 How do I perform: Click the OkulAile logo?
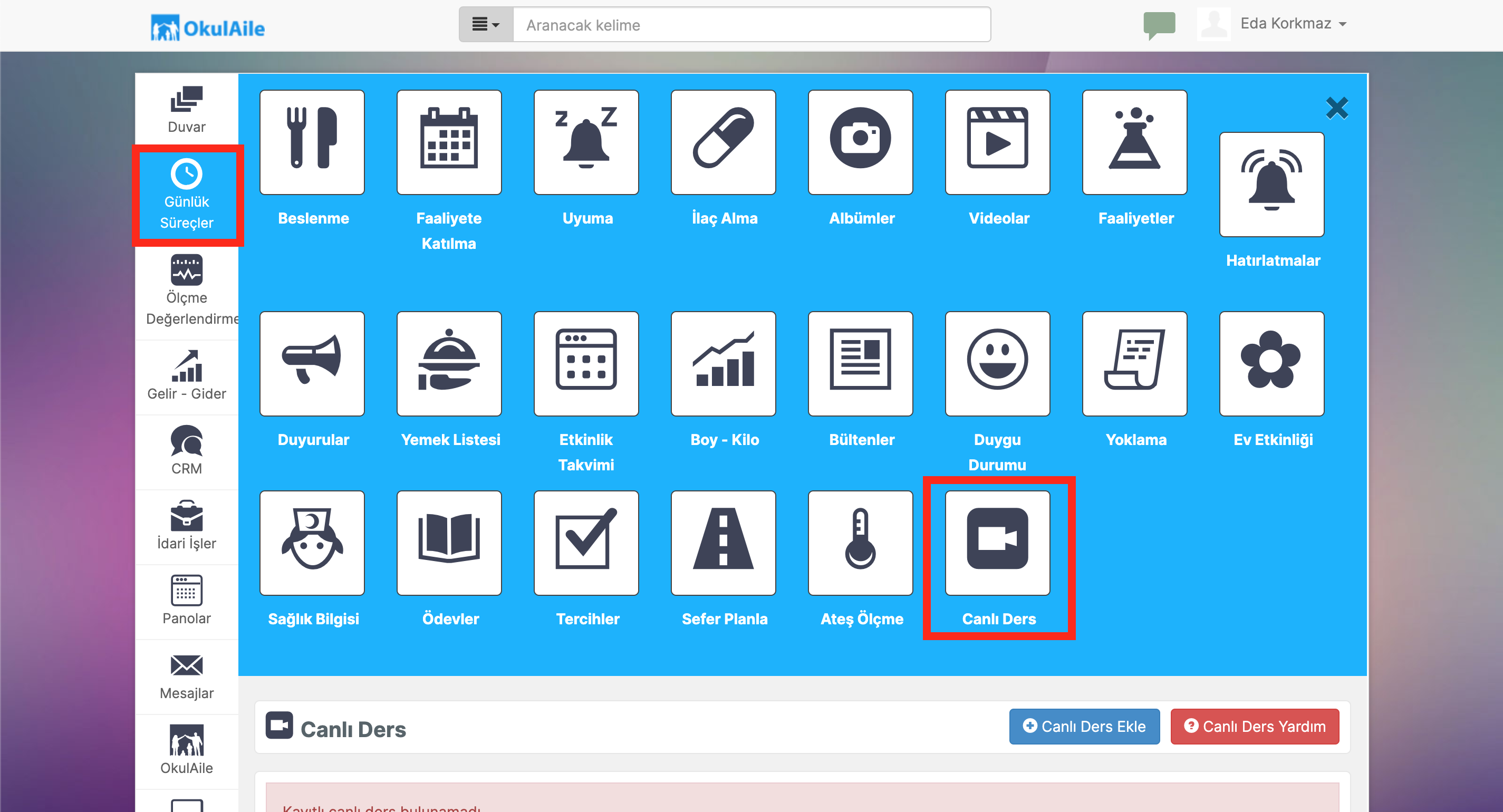pos(208,27)
